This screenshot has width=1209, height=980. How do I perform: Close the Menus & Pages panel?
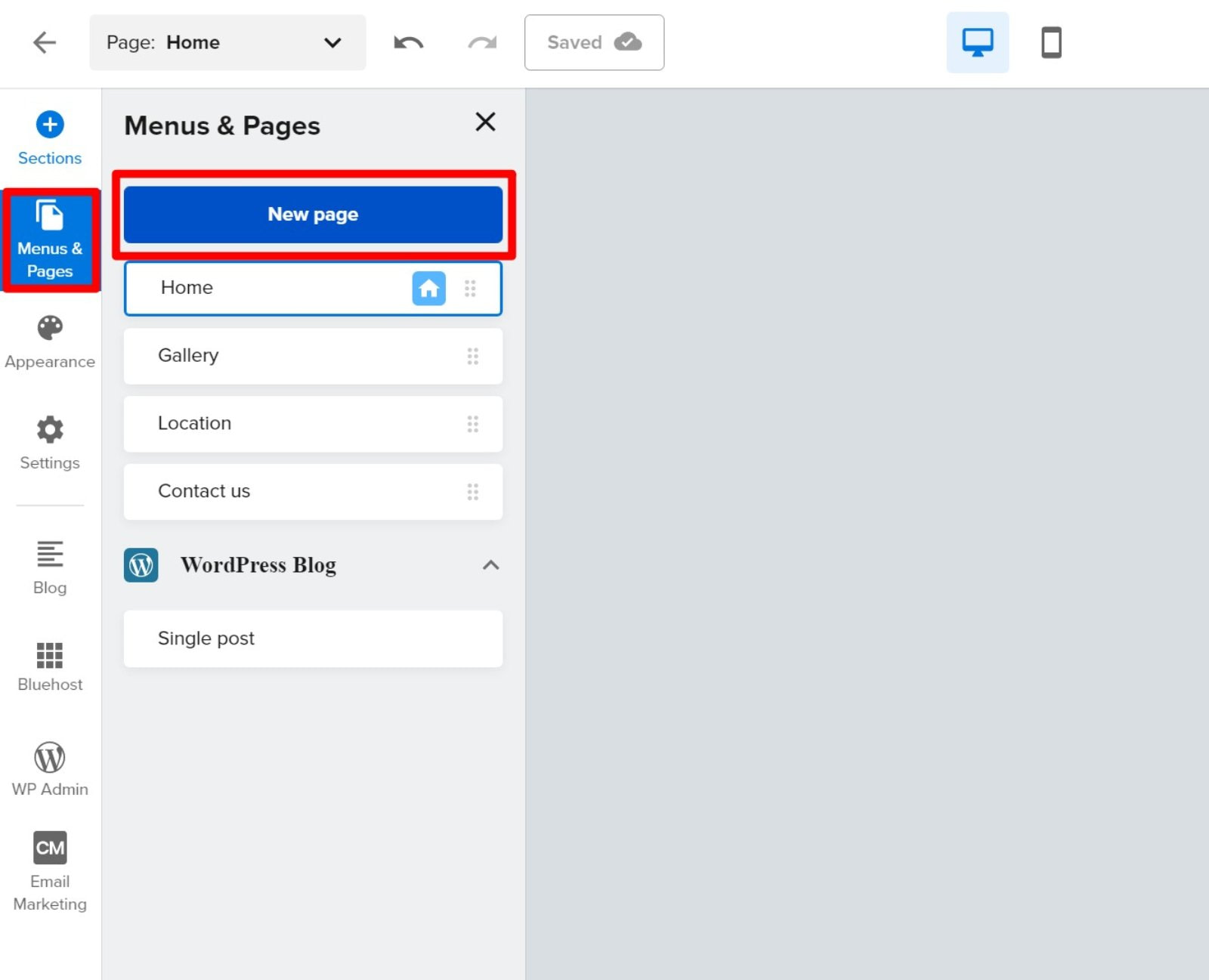[x=485, y=122]
